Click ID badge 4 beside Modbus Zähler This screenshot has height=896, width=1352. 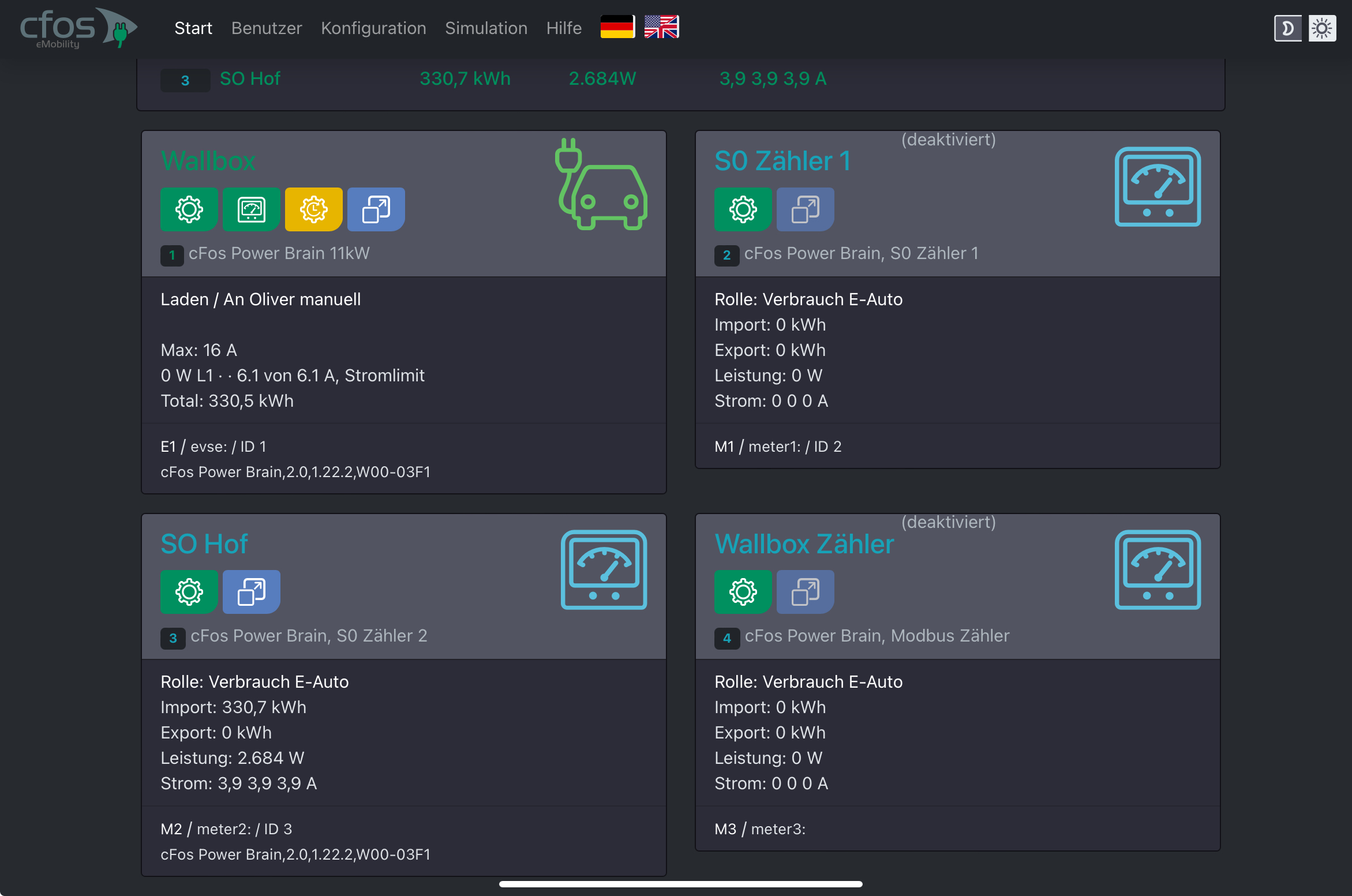[727, 638]
